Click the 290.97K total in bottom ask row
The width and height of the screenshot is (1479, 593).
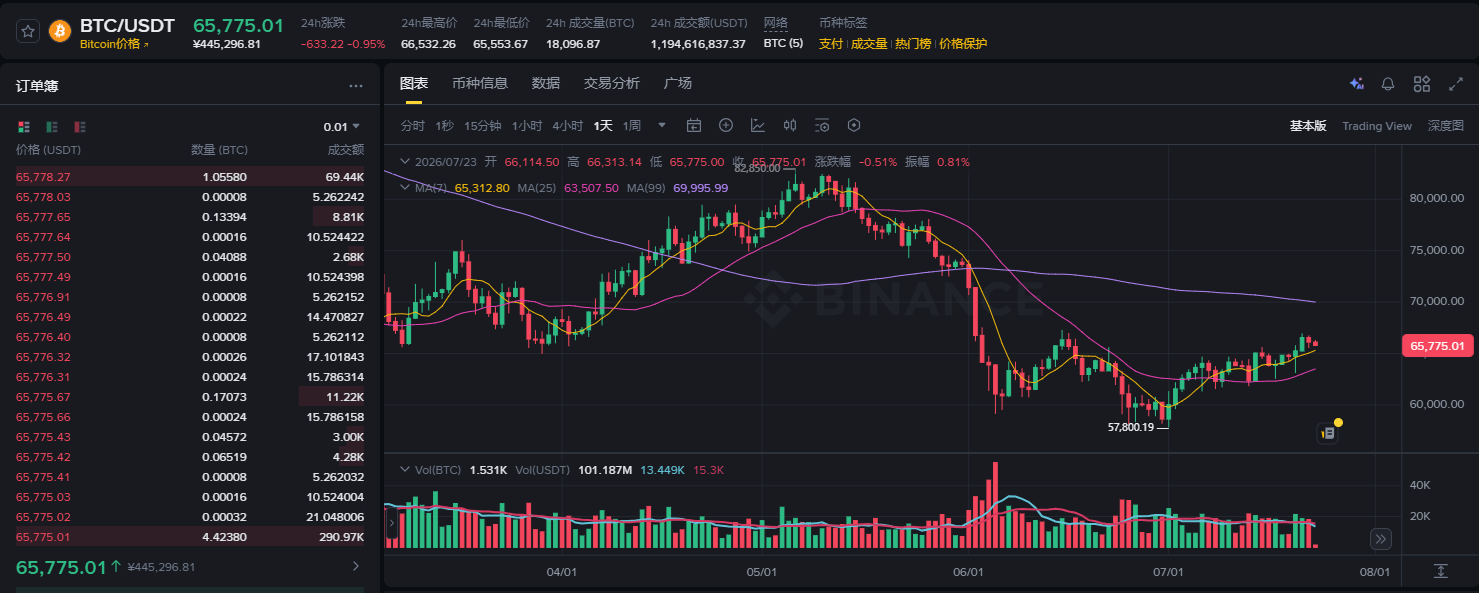[x=343, y=537]
